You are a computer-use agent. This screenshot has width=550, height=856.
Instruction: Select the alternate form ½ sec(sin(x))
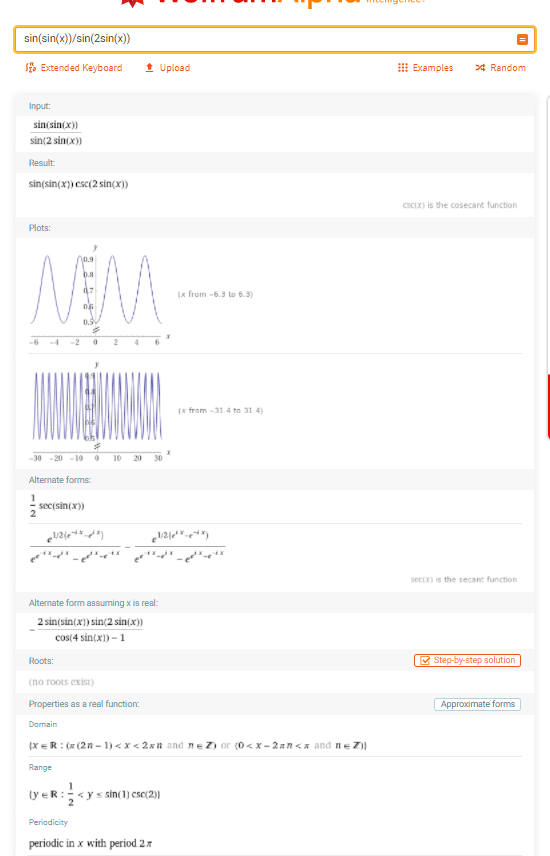point(57,506)
